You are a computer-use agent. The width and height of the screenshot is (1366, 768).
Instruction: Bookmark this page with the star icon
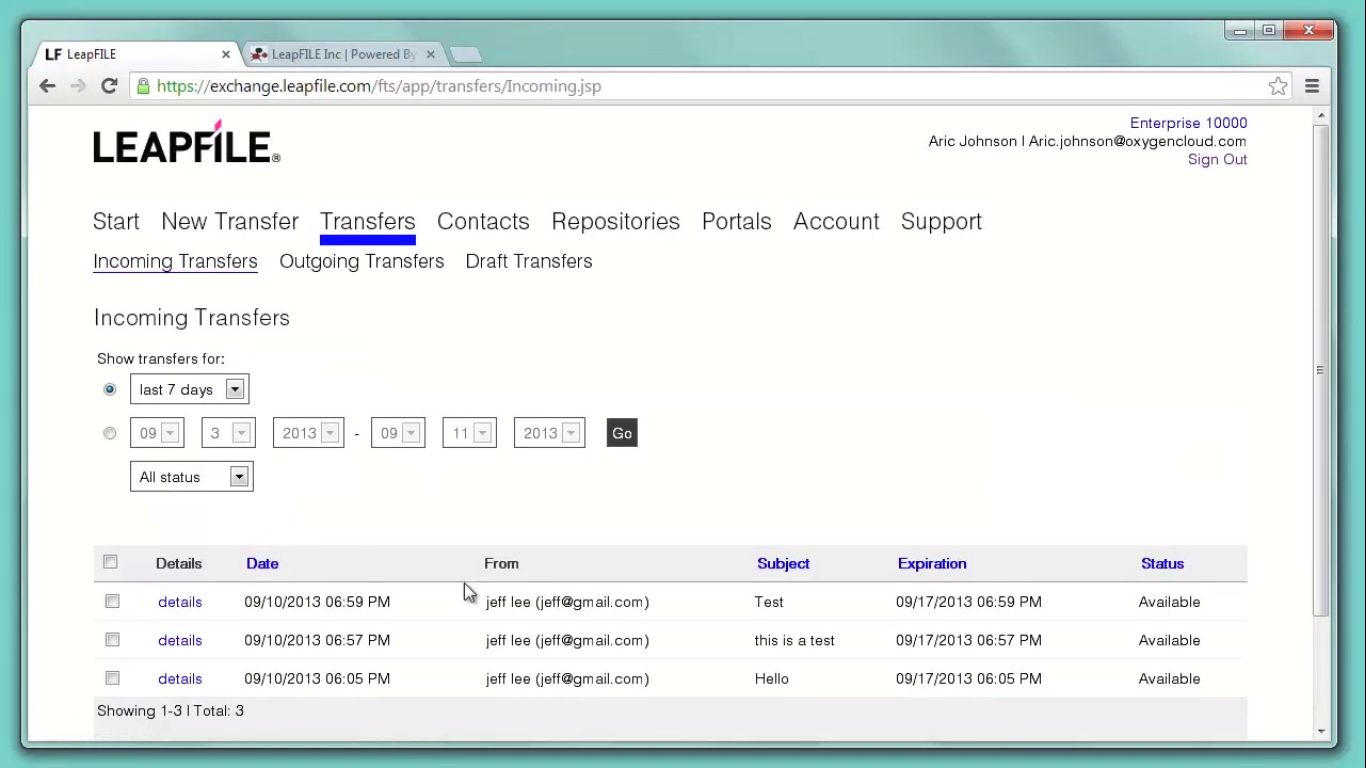[1278, 86]
